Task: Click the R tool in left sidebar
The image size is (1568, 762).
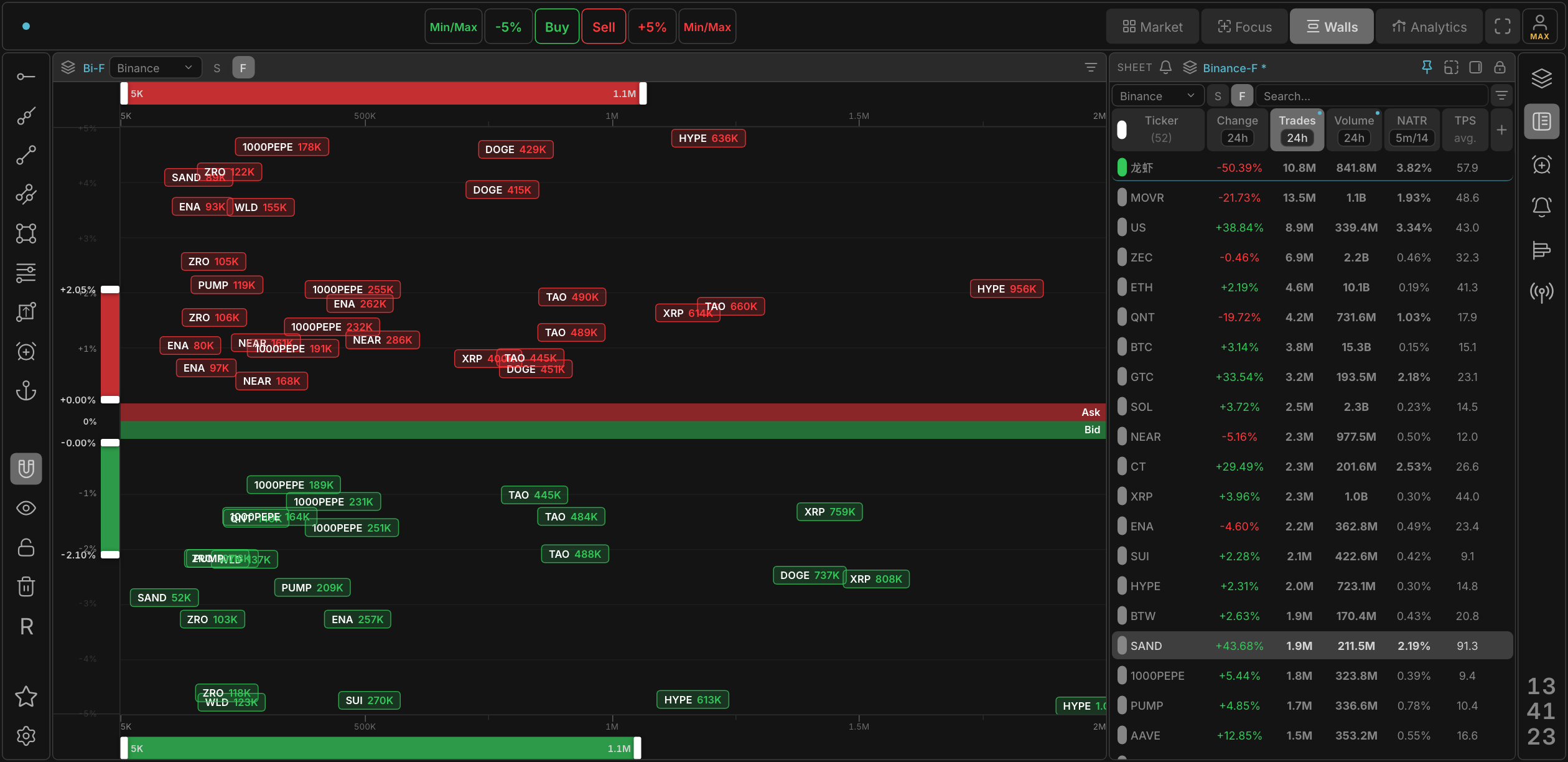Action: tap(26, 626)
